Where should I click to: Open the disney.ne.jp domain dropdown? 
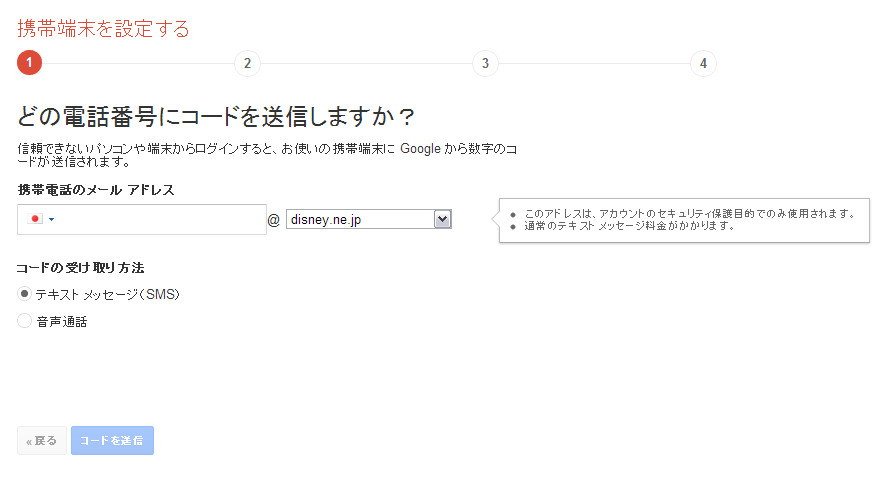click(360, 219)
